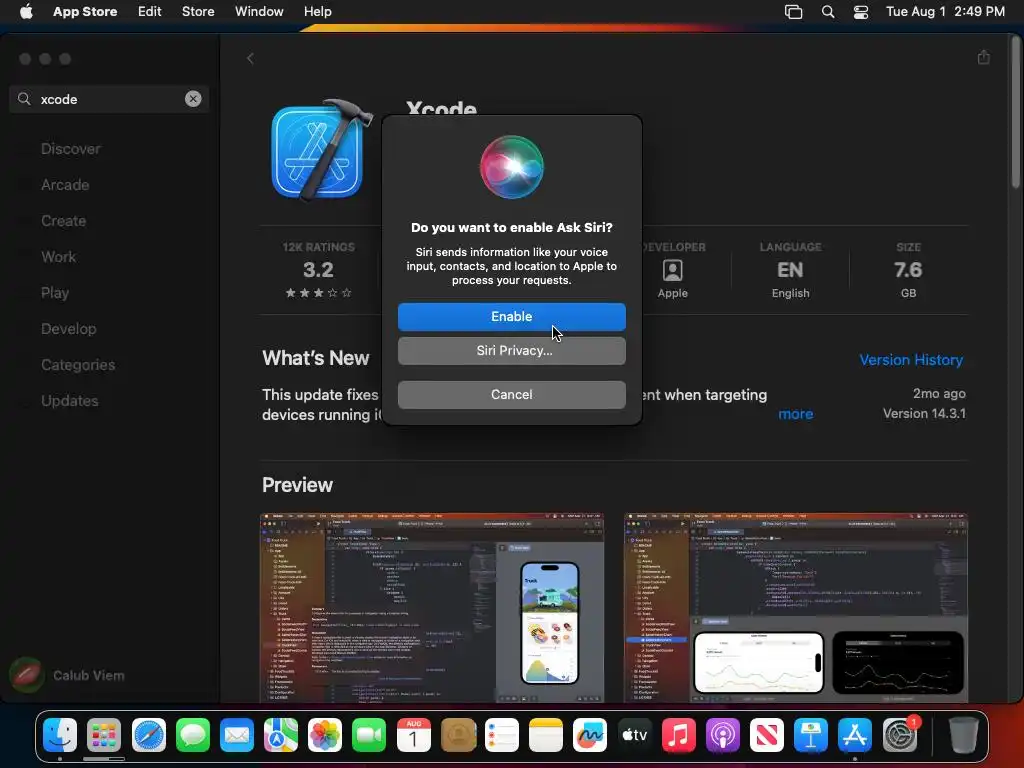Open Messages from the Dock
1024x768 pixels.
[193, 735]
